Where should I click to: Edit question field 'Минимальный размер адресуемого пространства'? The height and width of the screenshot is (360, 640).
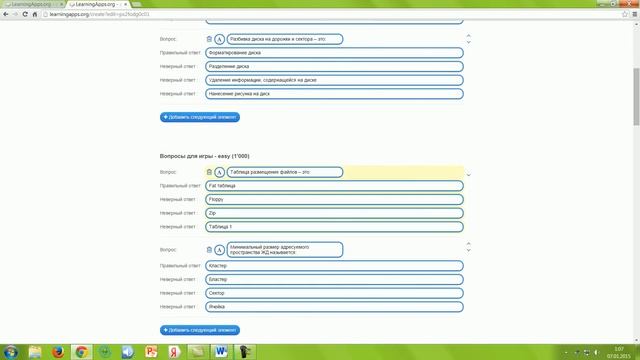coord(285,250)
